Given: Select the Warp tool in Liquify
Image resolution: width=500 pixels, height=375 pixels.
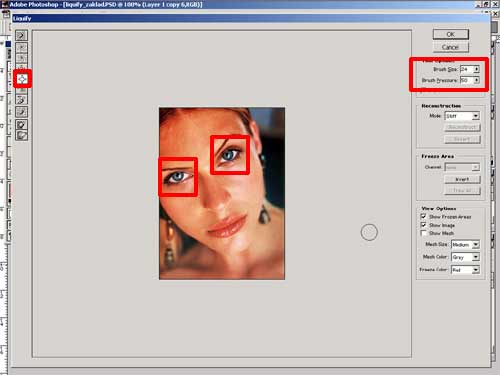Looking at the screenshot, I should point(21,35).
